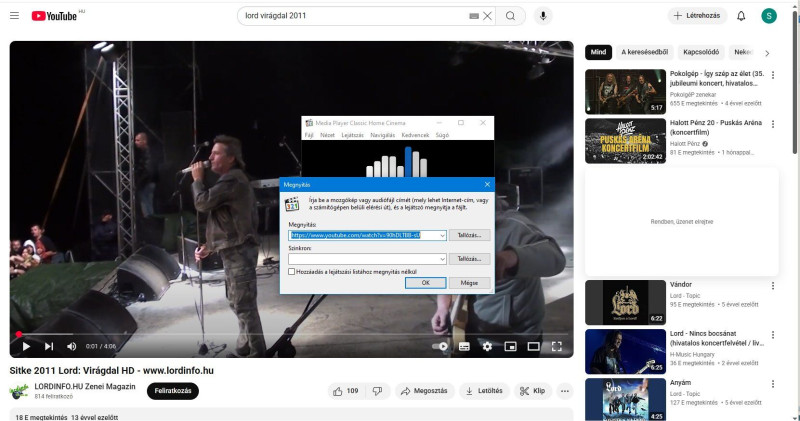The width and height of the screenshot is (800, 421).
Task: Open the Lord - Nincs bocsánat thumbnail
Action: click(626, 352)
